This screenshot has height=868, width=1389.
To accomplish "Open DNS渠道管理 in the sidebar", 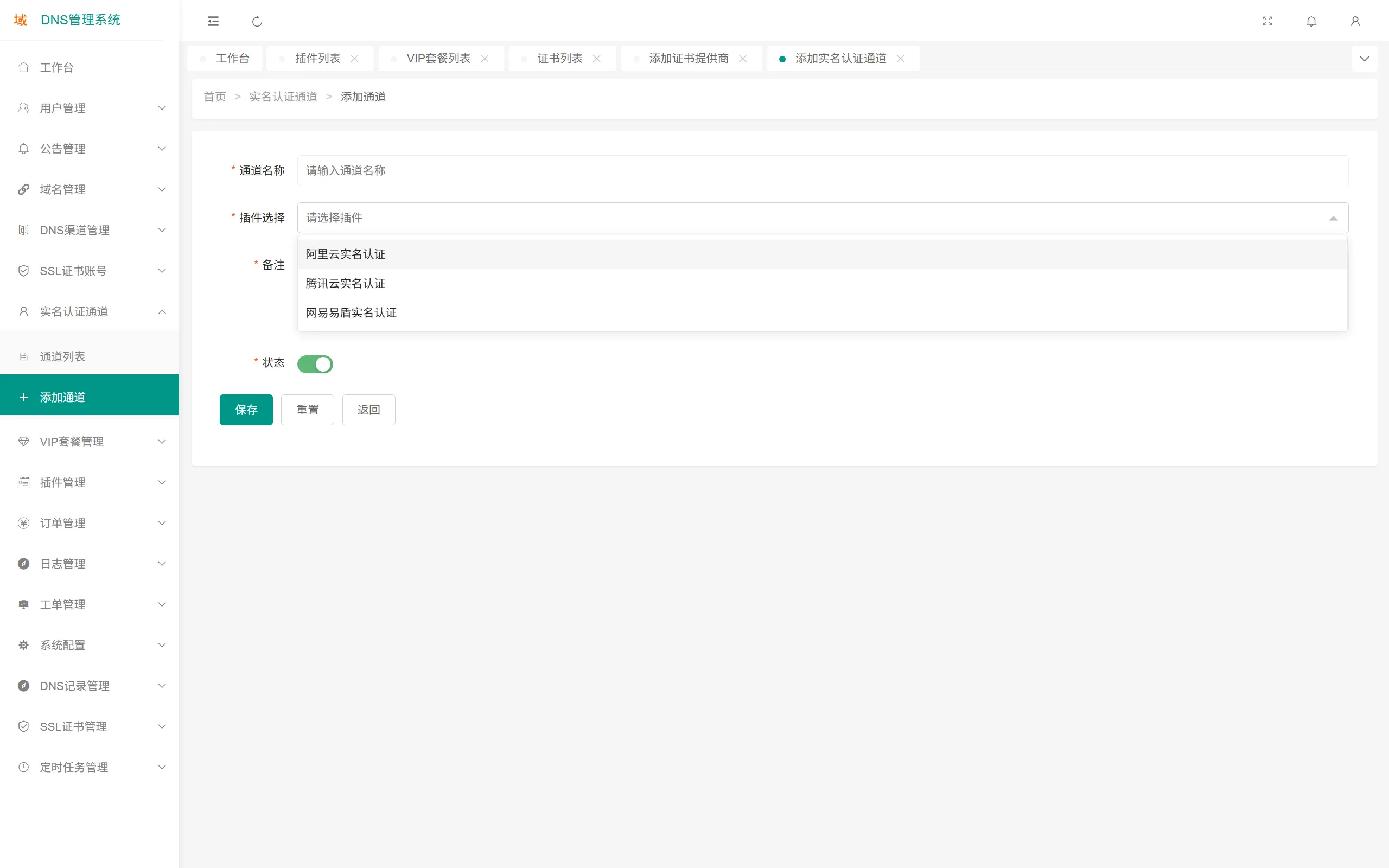I will pyautogui.click(x=75, y=229).
